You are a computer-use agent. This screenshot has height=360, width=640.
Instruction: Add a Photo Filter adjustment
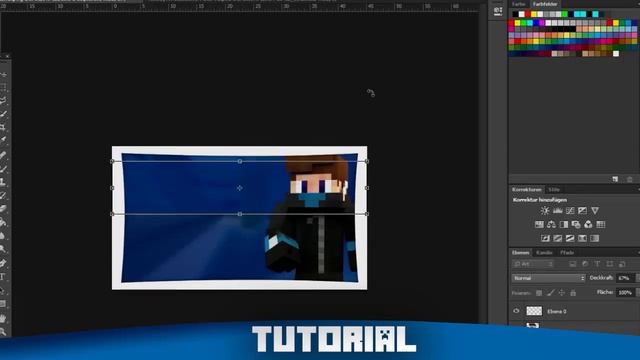(576, 224)
